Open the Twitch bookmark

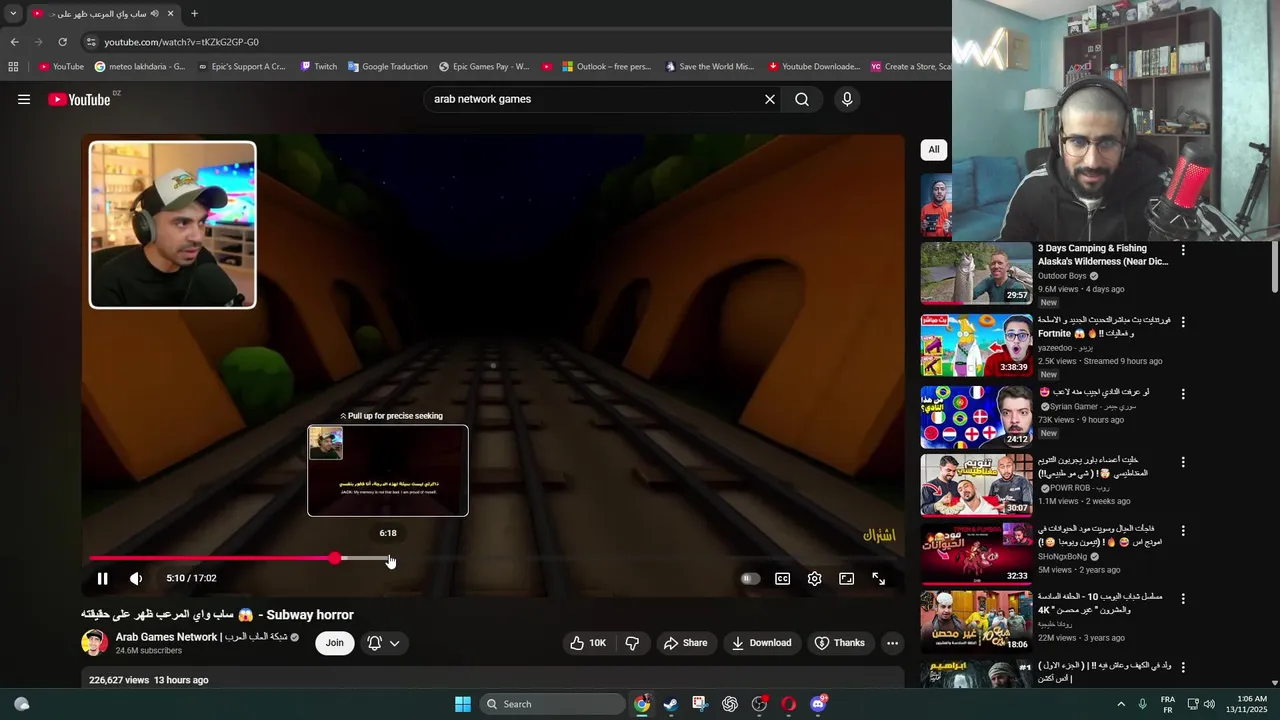[318, 67]
